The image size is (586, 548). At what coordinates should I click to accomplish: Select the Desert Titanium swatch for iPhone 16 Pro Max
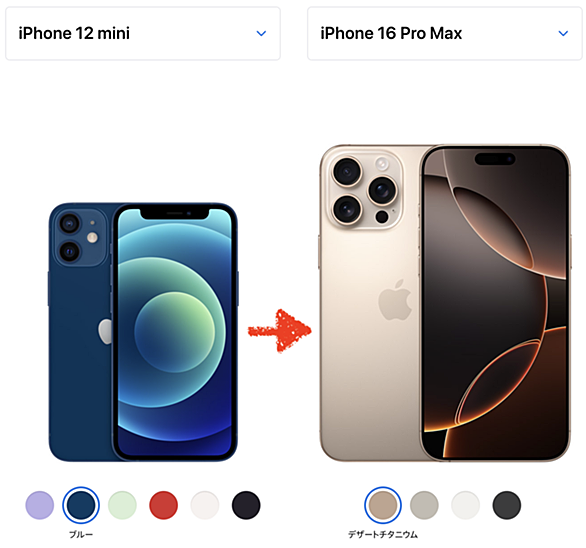pyautogui.click(x=383, y=505)
